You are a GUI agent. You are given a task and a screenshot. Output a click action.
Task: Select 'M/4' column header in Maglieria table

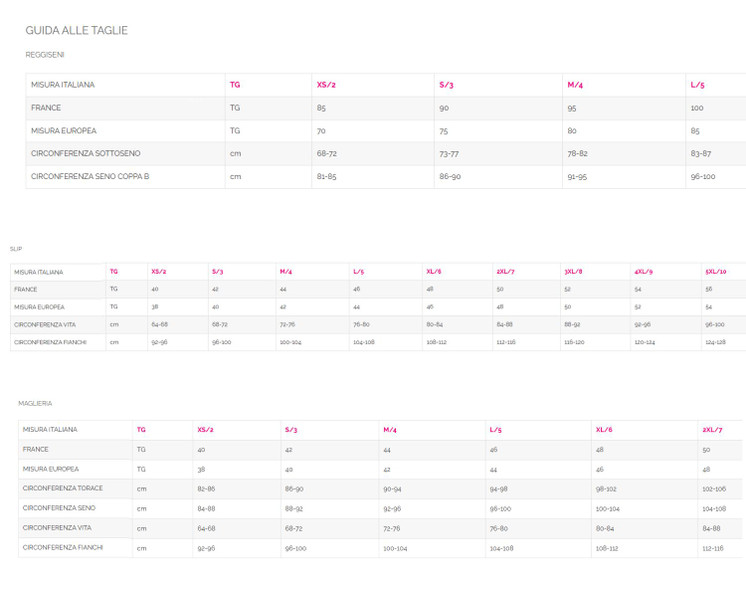click(390, 430)
